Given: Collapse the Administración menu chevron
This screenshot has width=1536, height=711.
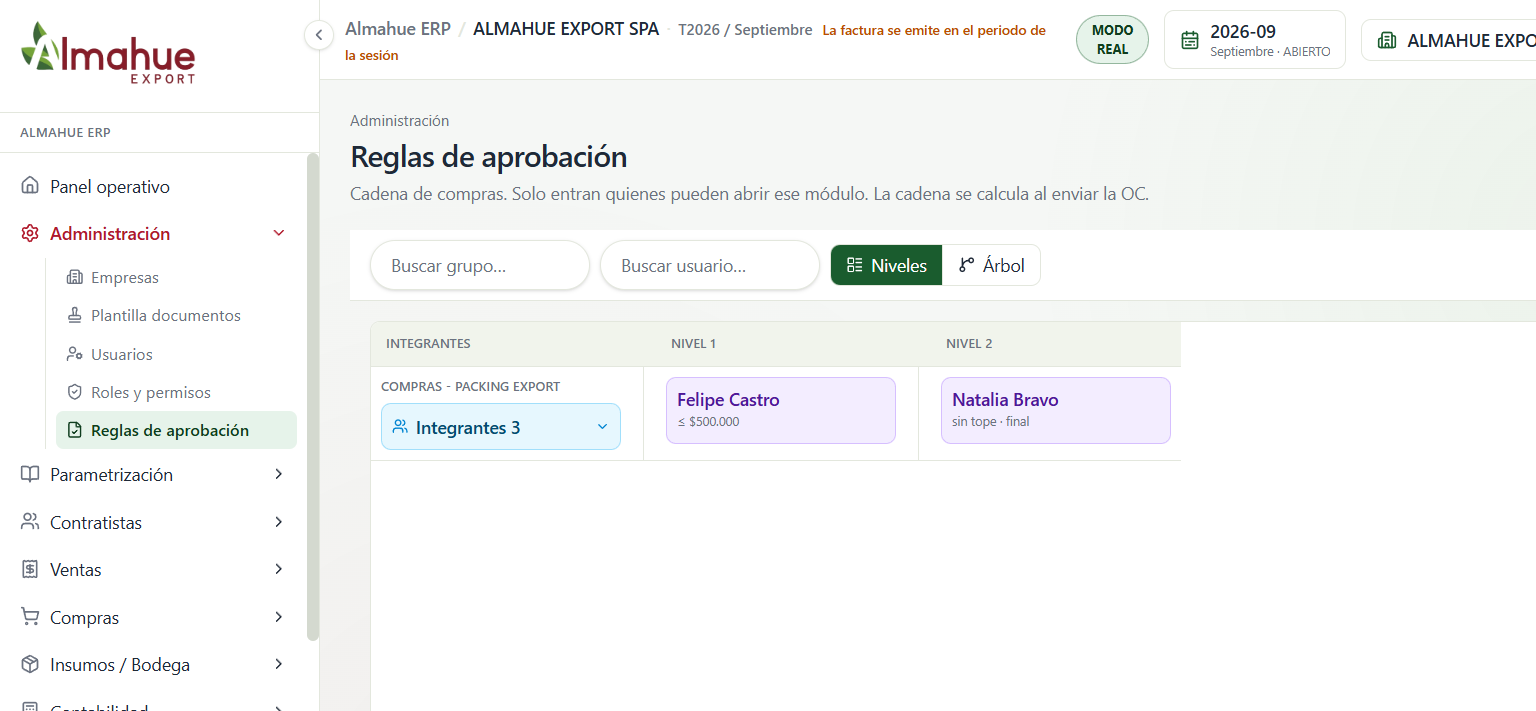Looking at the screenshot, I should pyautogui.click(x=279, y=233).
